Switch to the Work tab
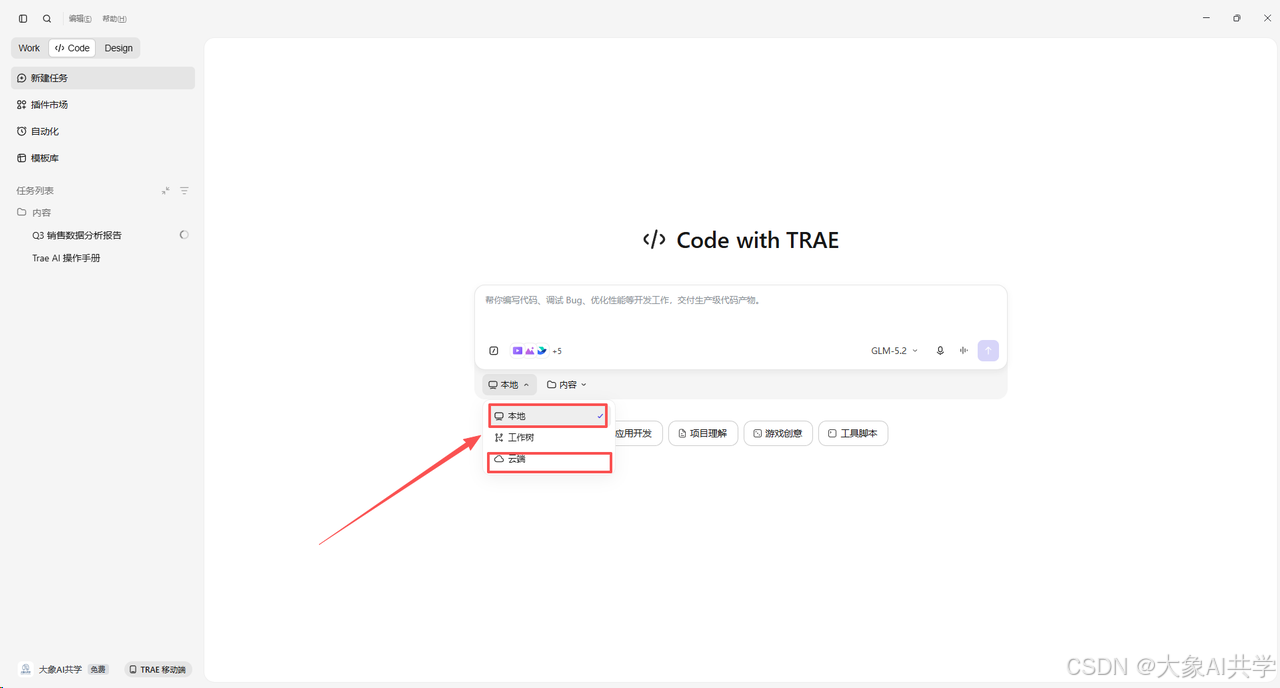 click(x=29, y=48)
